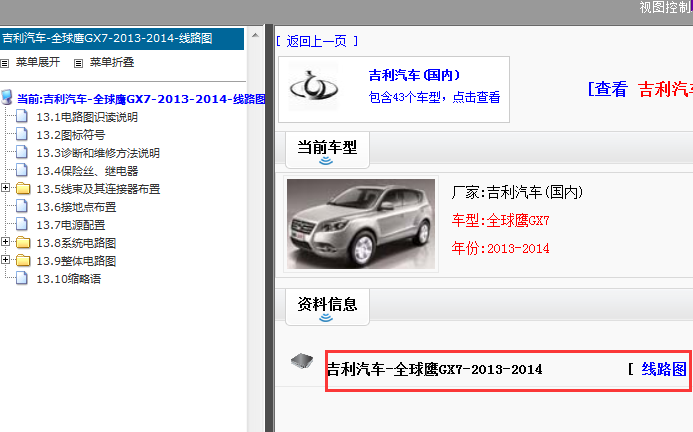Viewport: 693px width, 432px height.
Task: Click page icon for 13.10缩略语
Action: coord(22,279)
